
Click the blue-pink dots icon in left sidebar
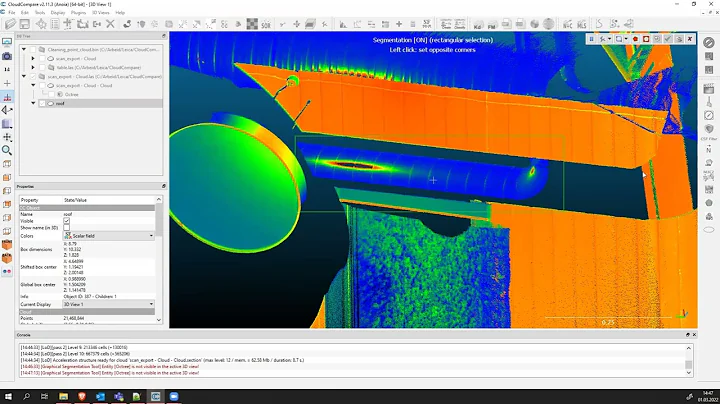tap(7, 271)
